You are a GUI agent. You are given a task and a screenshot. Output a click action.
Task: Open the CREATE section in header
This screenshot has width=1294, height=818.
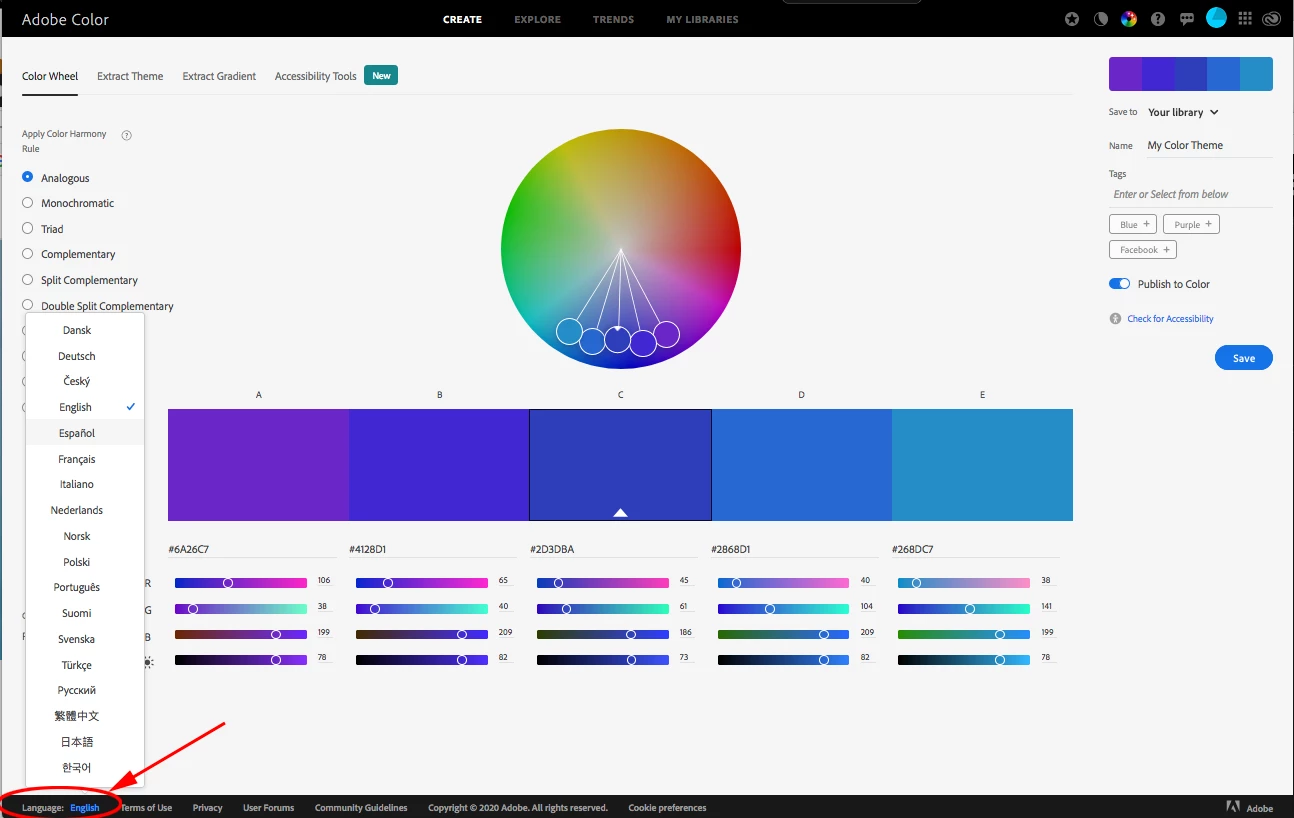coord(462,19)
